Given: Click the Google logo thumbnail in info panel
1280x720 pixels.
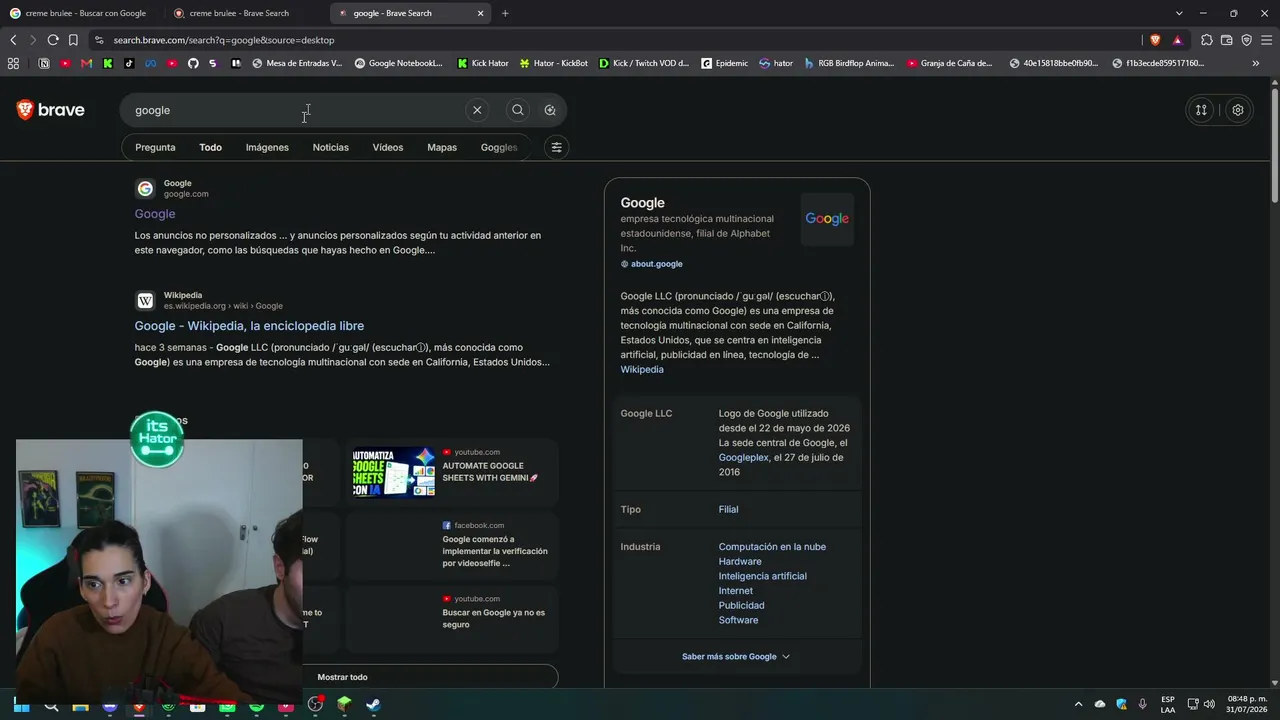Looking at the screenshot, I should 827,219.
